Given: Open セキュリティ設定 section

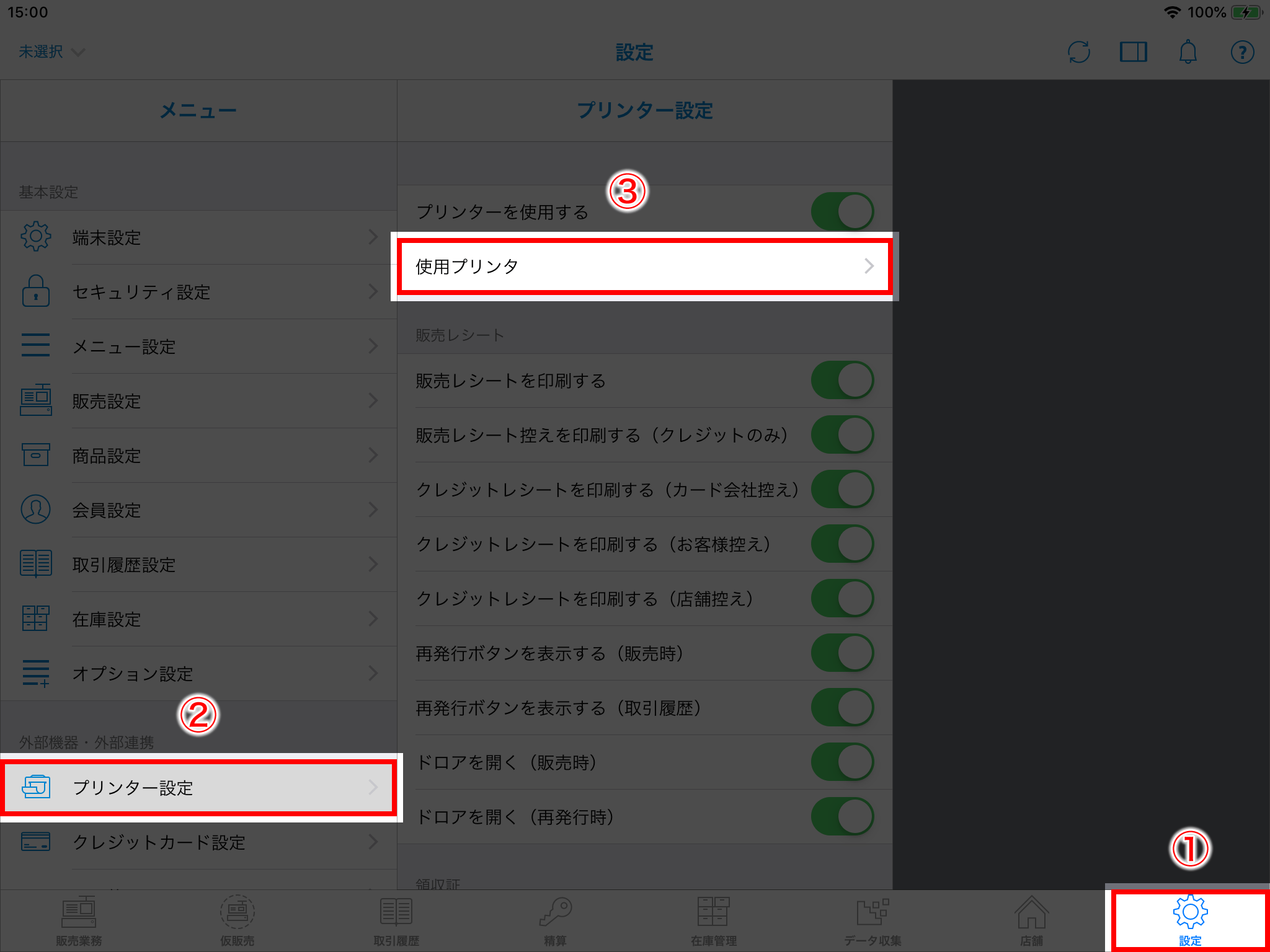Looking at the screenshot, I should pos(200,292).
